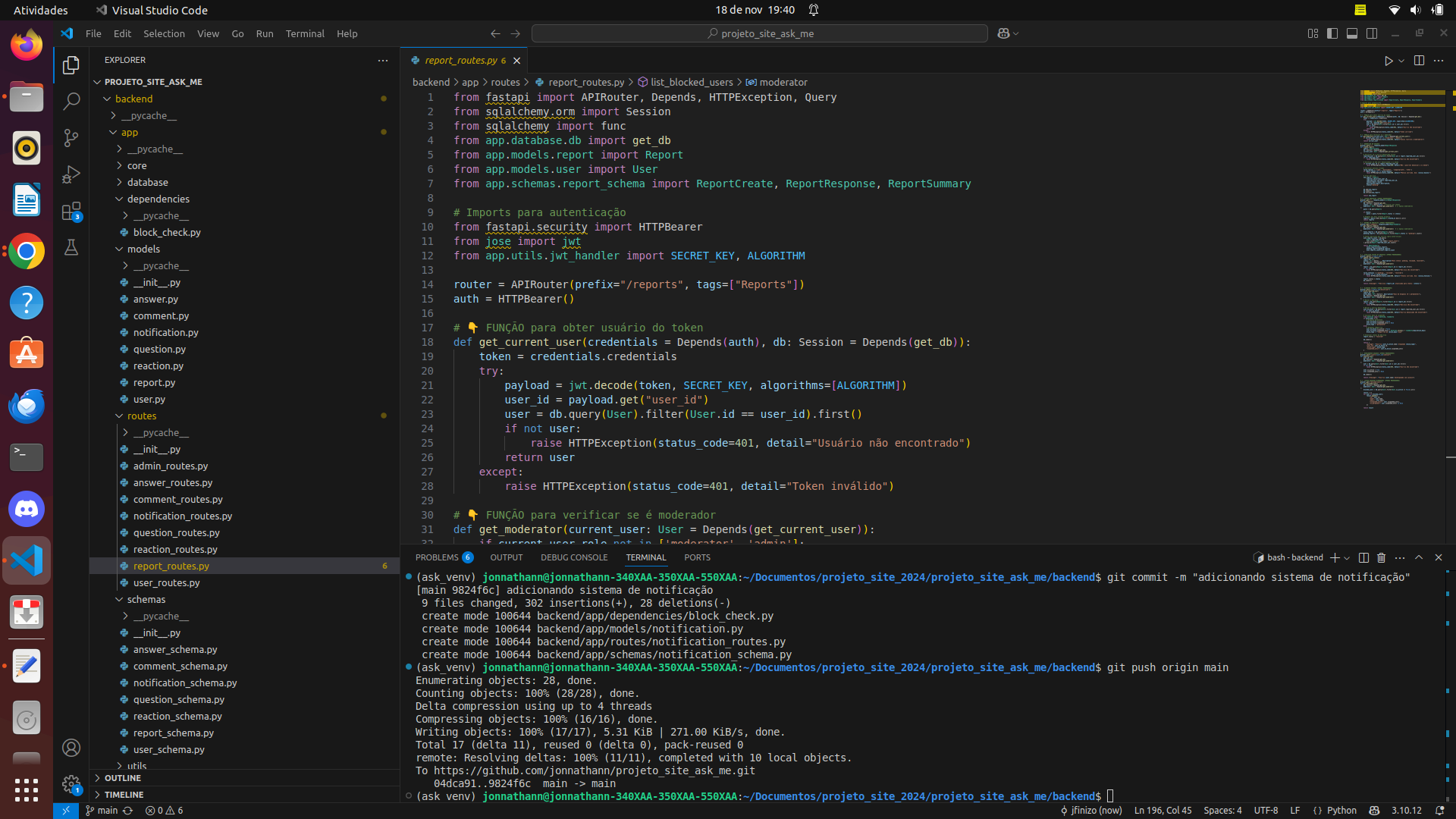The height and width of the screenshot is (819, 1456).
Task: Open the Run and Debug view
Action: point(71,174)
